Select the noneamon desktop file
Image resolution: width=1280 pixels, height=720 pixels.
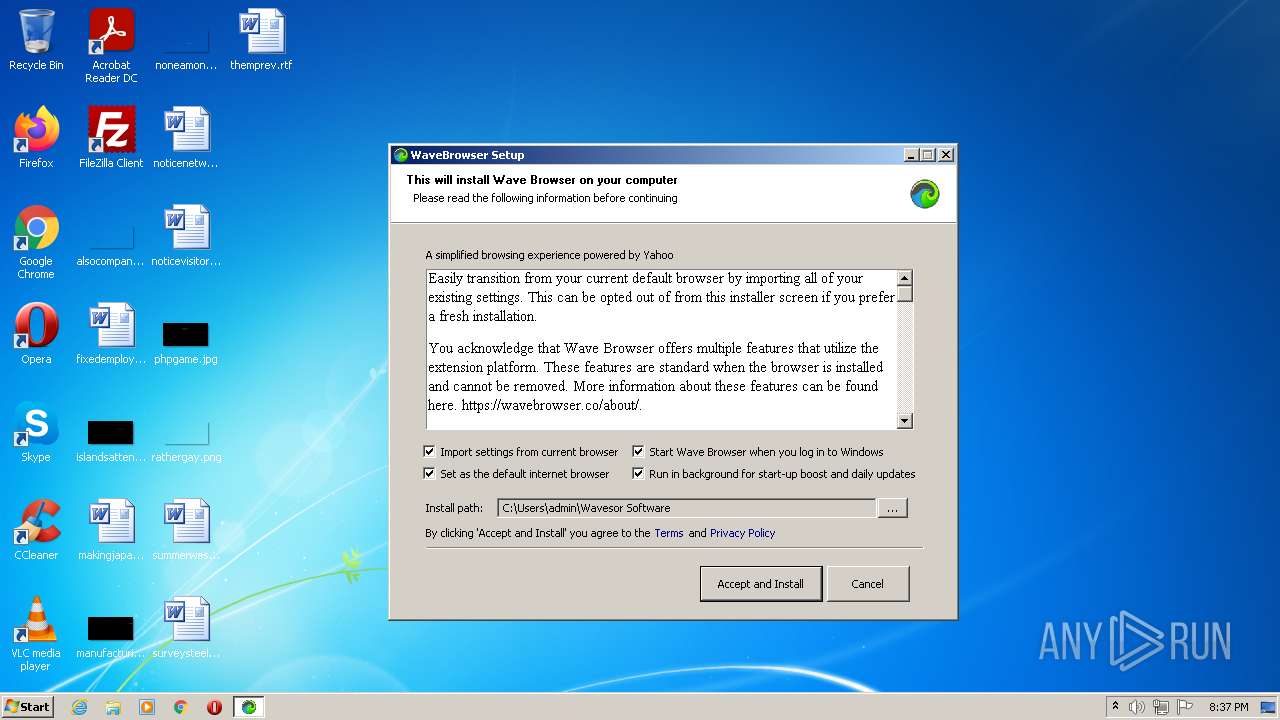[x=186, y=46]
